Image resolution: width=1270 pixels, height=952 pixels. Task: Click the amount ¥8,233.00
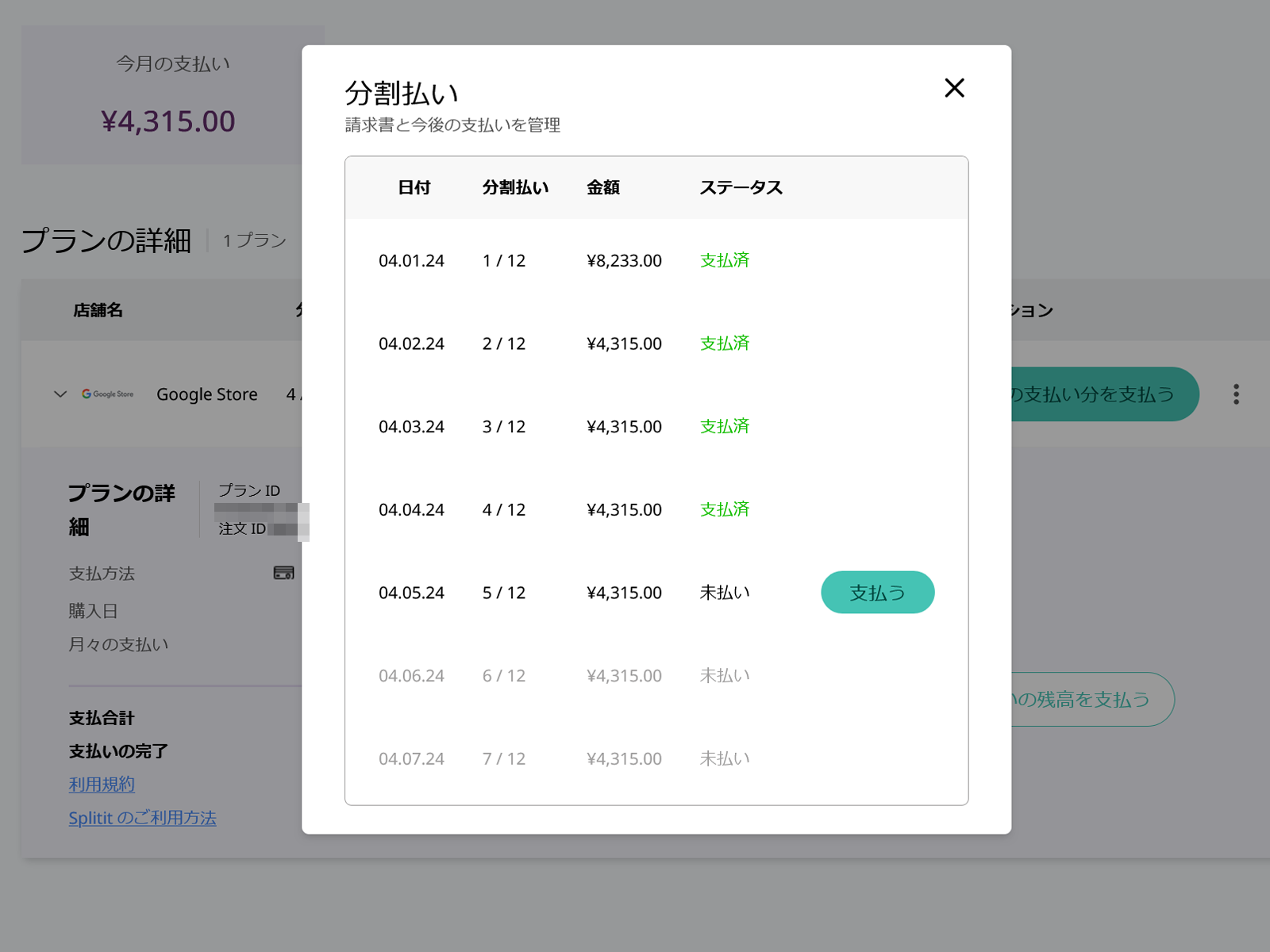(x=624, y=261)
